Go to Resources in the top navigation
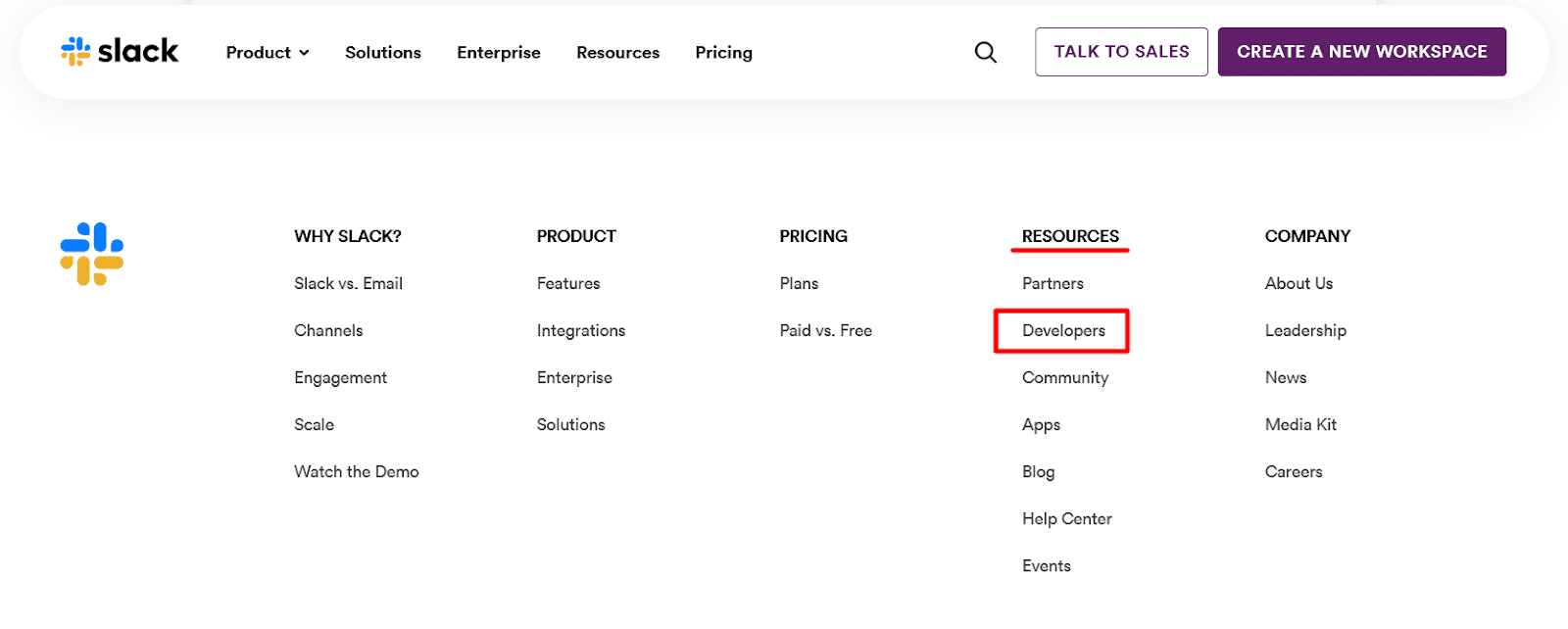This screenshot has height=629, width=1568. (x=617, y=53)
